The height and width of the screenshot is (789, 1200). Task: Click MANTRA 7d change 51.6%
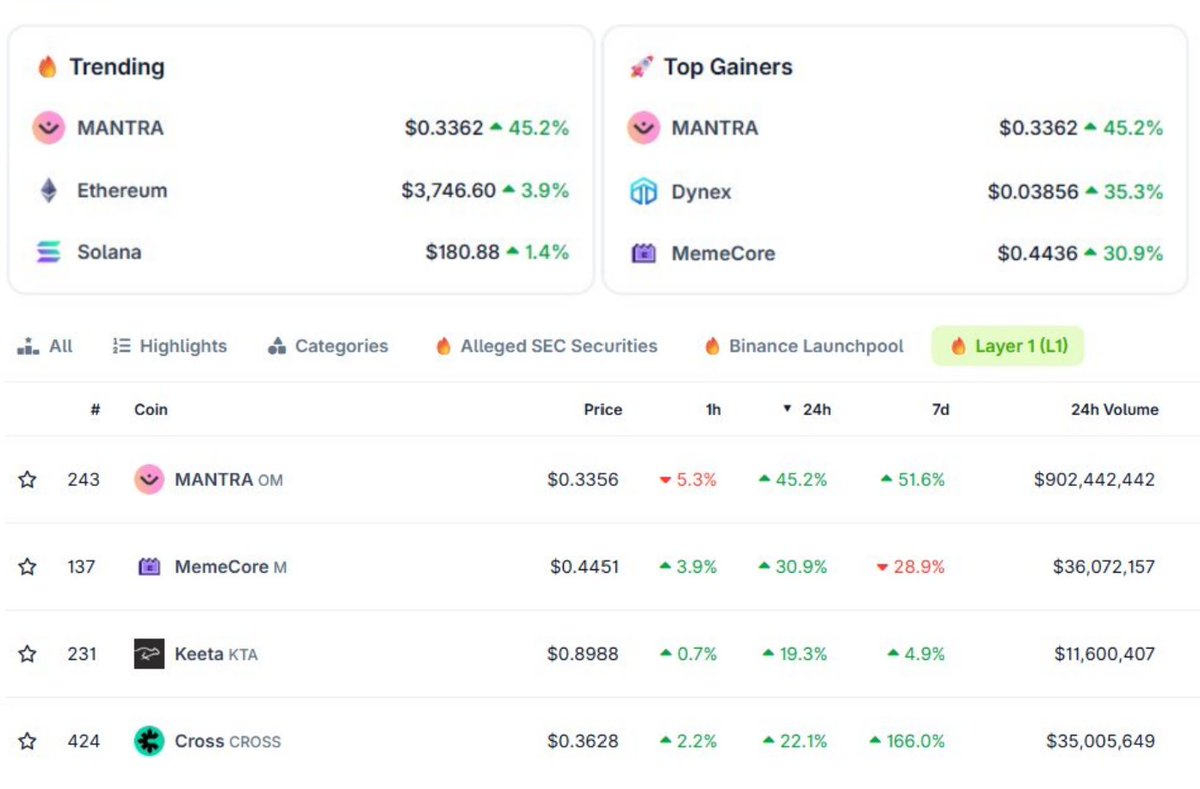coord(912,480)
